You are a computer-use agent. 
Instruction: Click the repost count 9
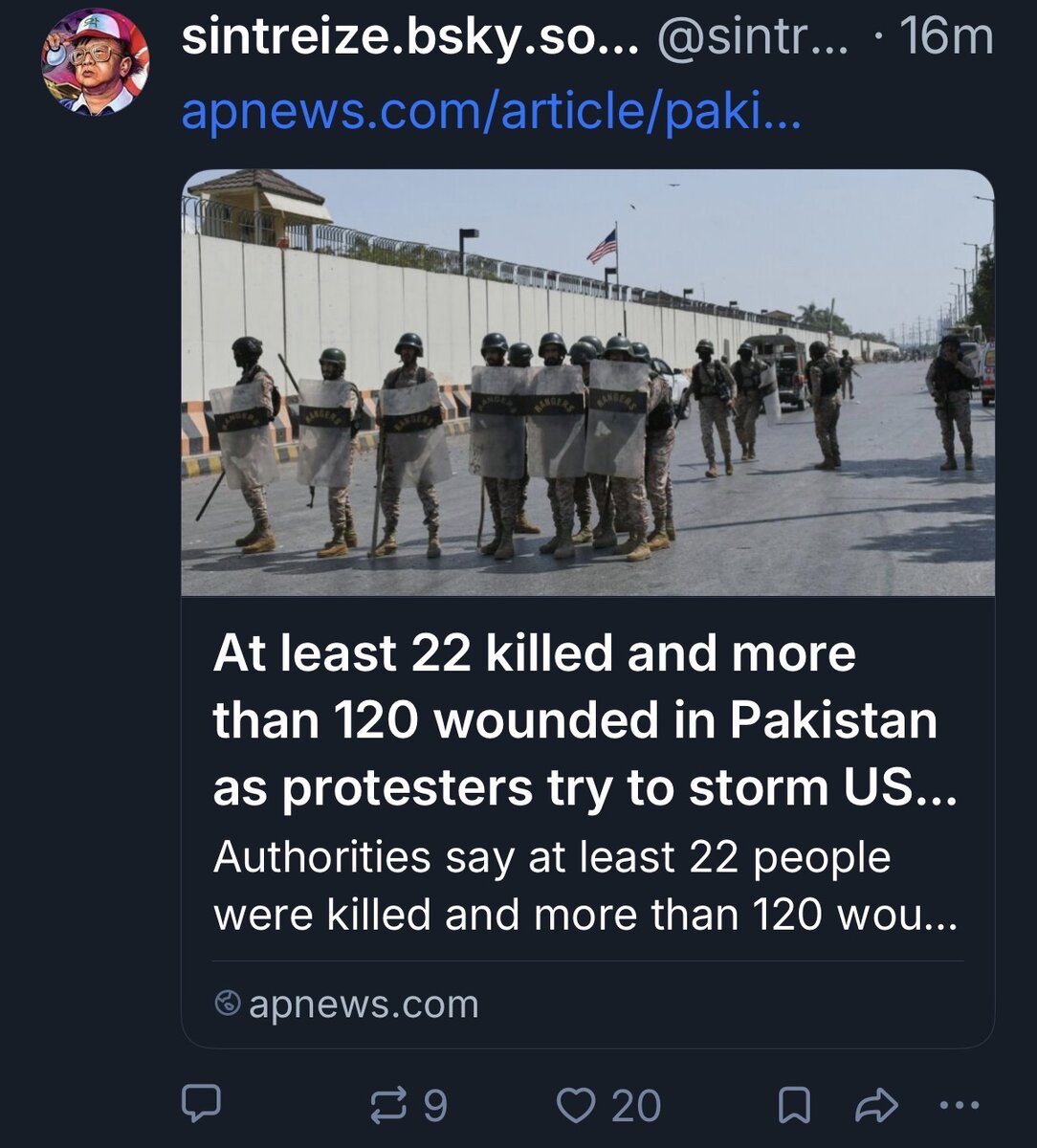tap(434, 1106)
